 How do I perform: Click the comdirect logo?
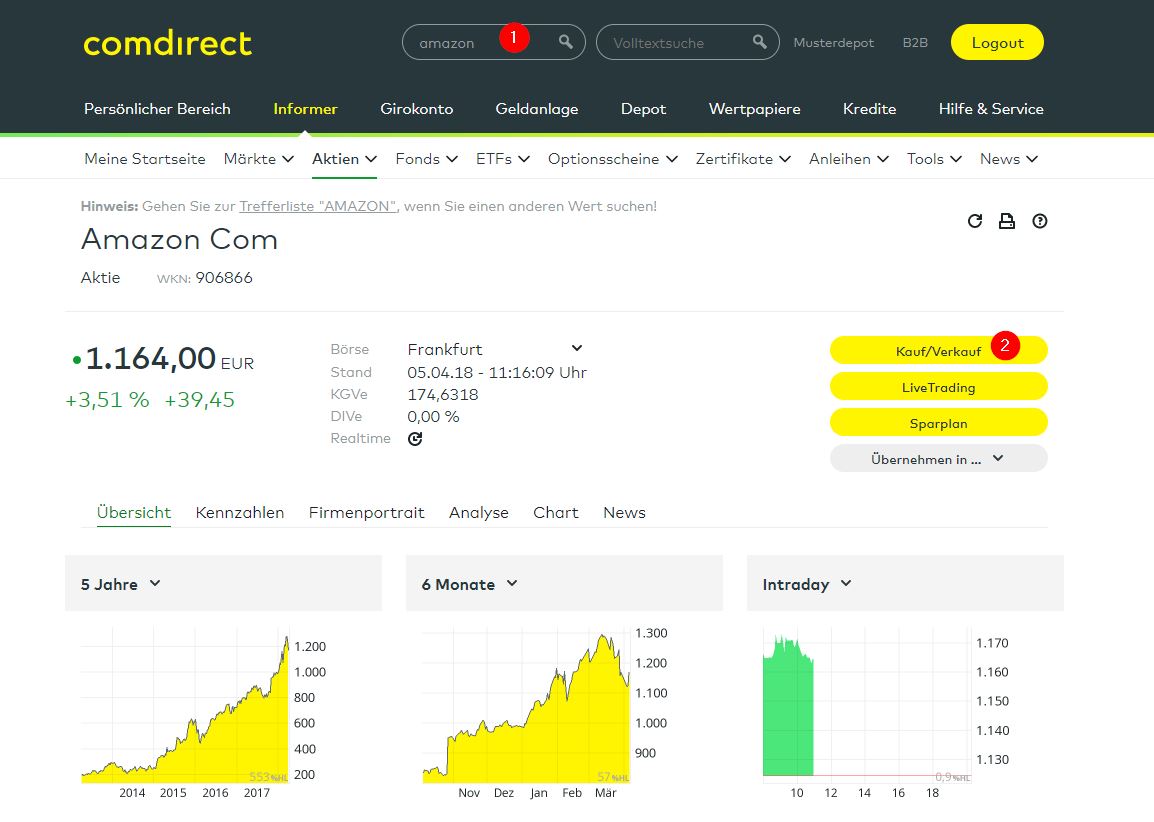point(167,43)
